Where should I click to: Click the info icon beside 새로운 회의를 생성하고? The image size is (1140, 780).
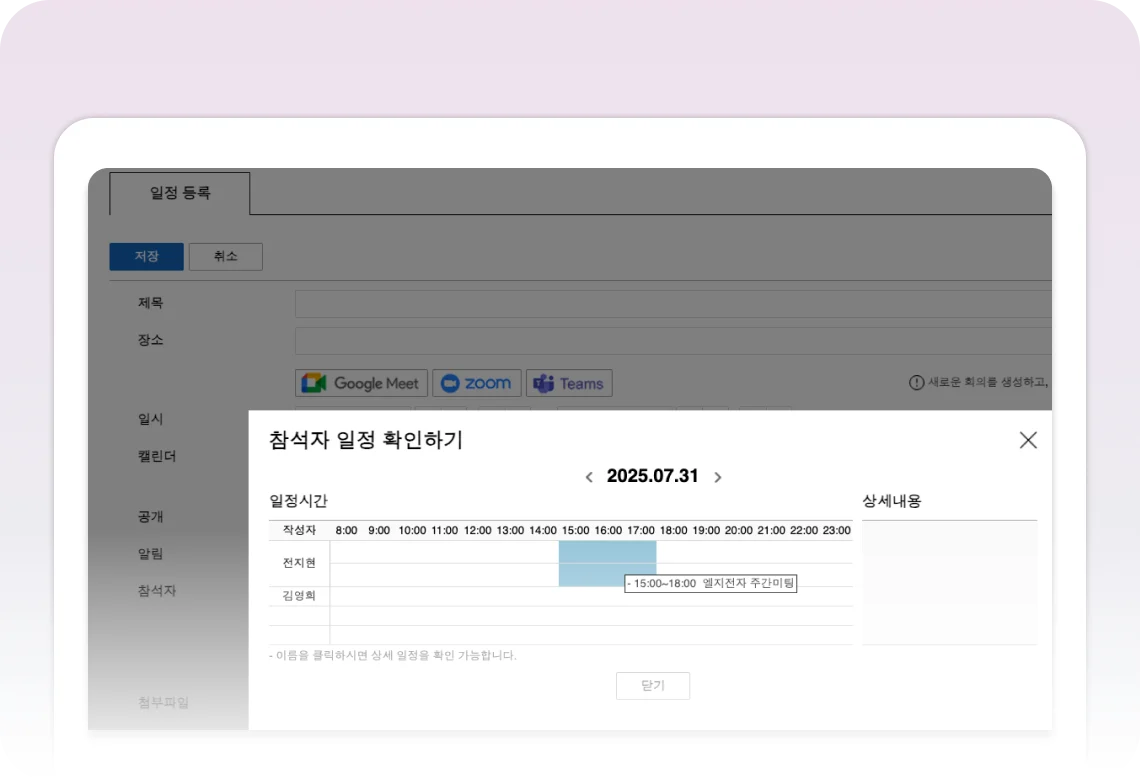coord(916,383)
